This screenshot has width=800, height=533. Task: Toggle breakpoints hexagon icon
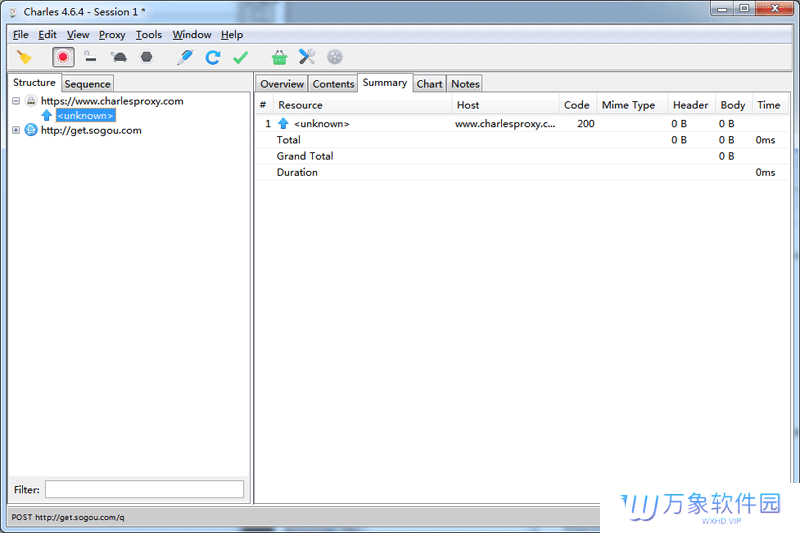(x=146, y=57)
